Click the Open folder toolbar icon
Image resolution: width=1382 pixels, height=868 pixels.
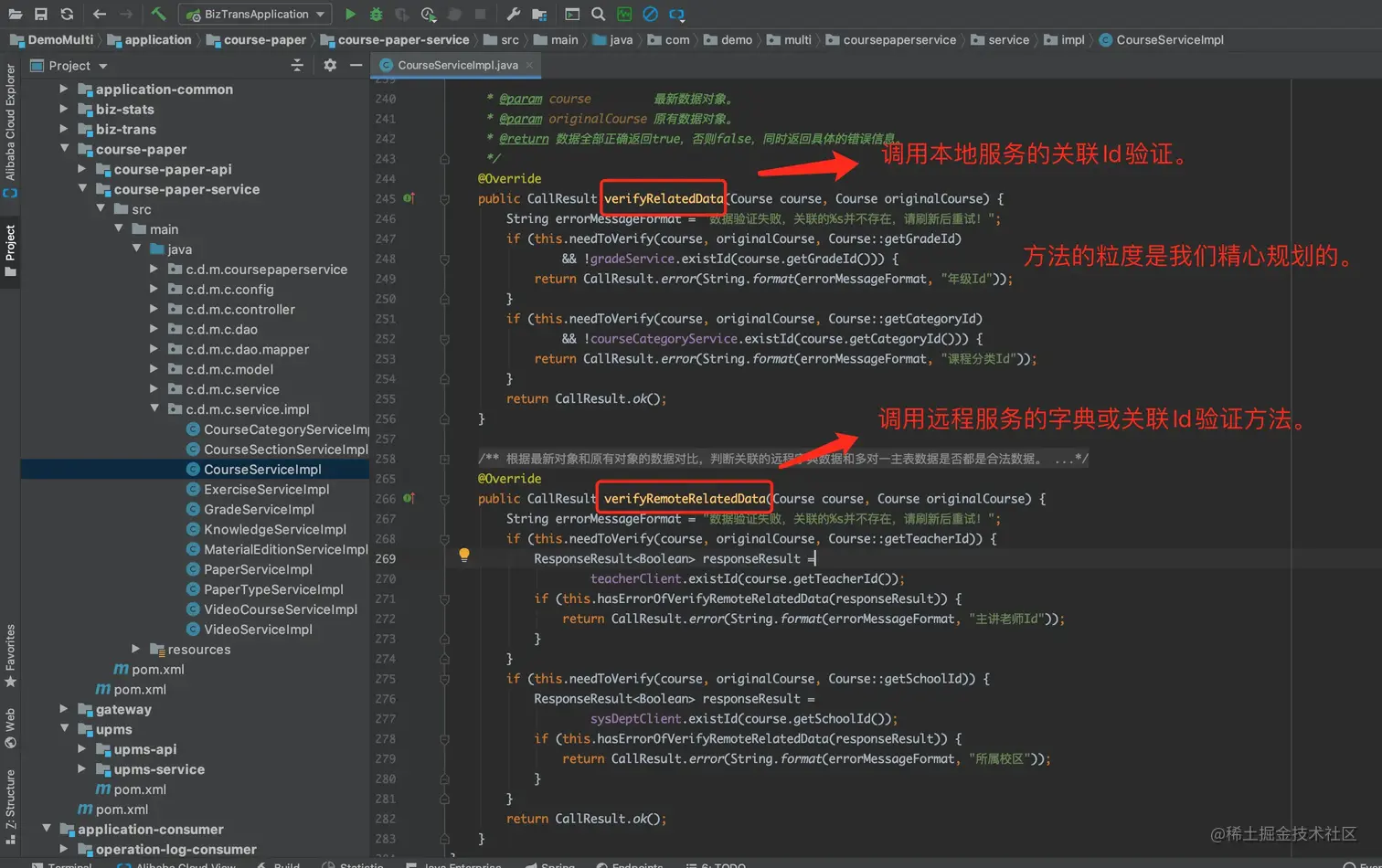[x=16, y=14]
